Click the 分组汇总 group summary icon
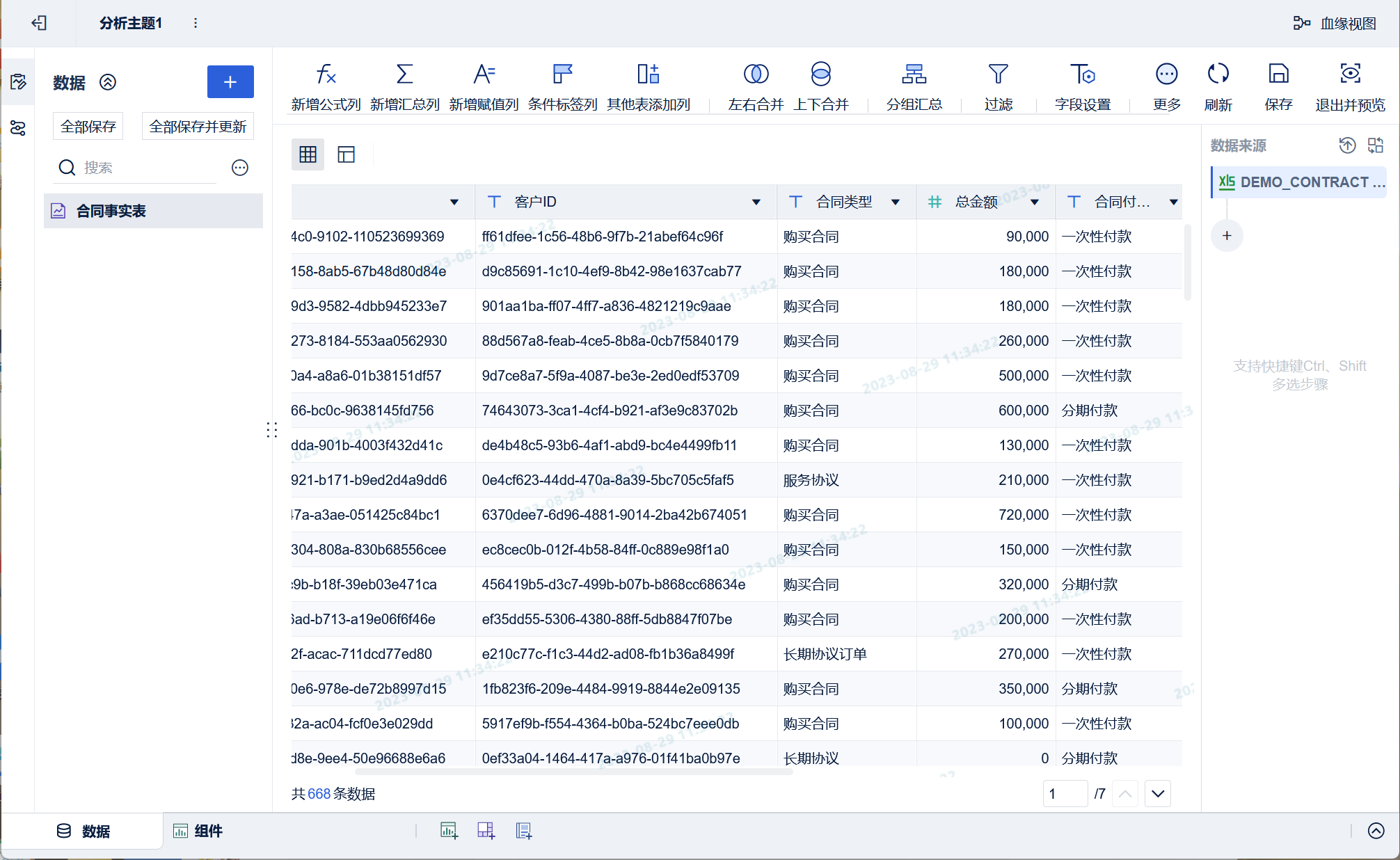 tap(914, 74)
